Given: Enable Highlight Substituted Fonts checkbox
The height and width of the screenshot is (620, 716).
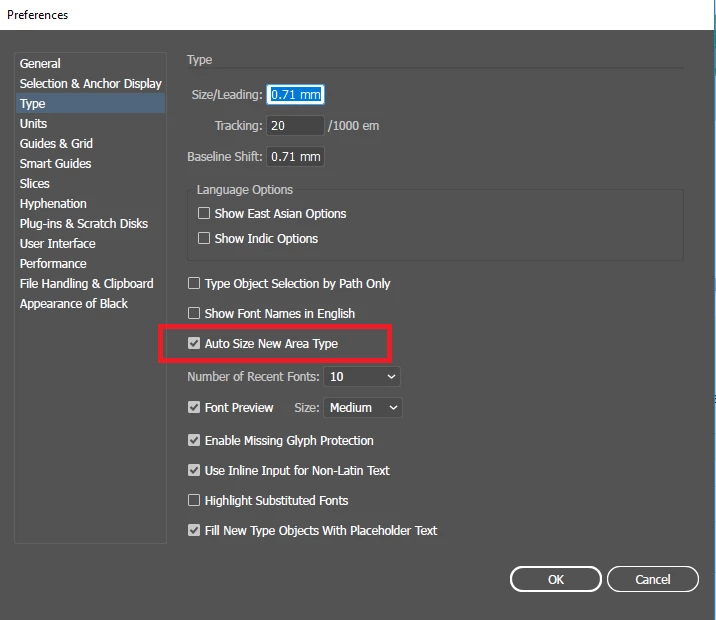Looking at the screenshot, I should point(194,500).
